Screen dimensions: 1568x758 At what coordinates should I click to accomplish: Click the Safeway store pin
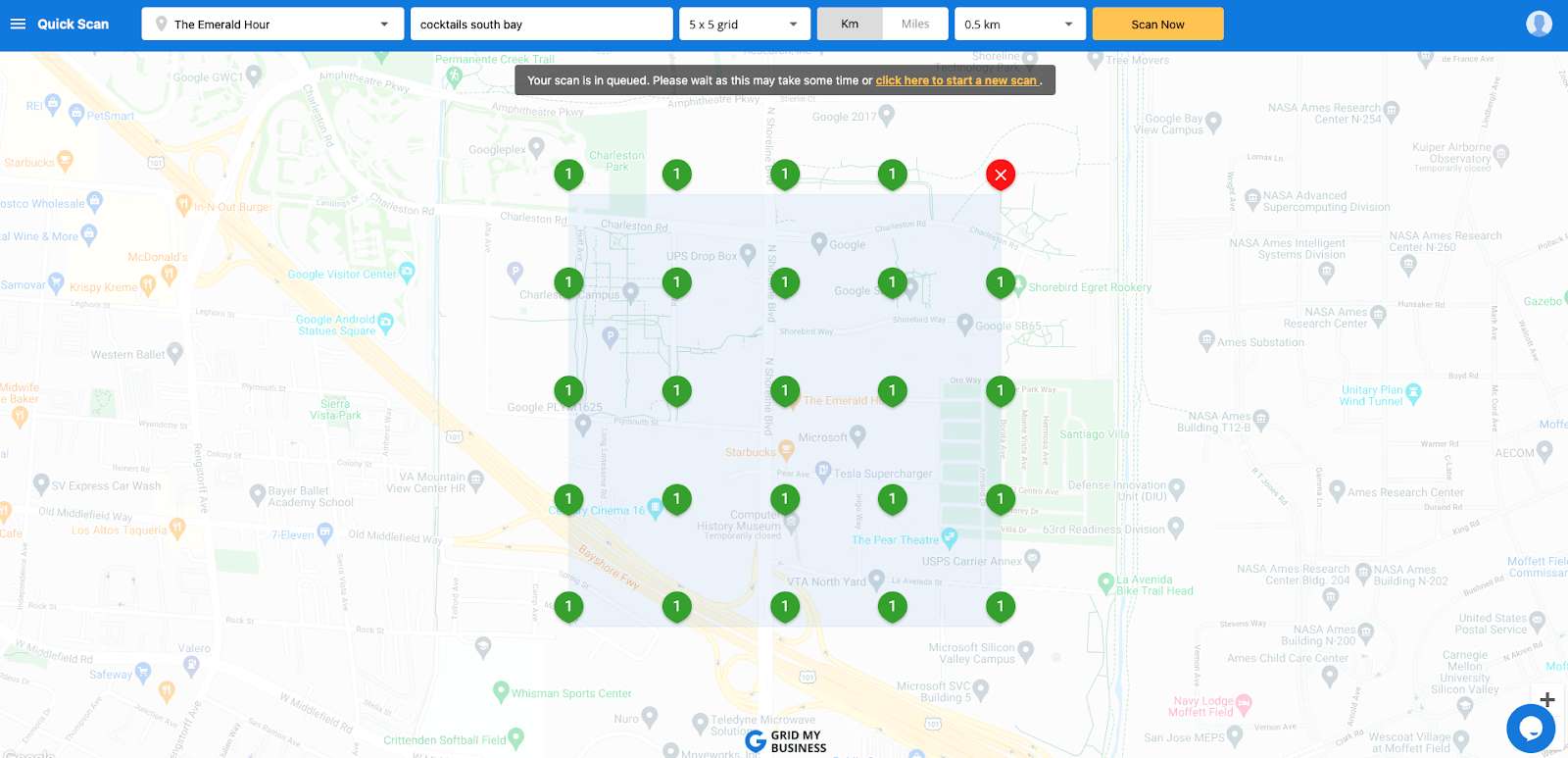point(143,672)
